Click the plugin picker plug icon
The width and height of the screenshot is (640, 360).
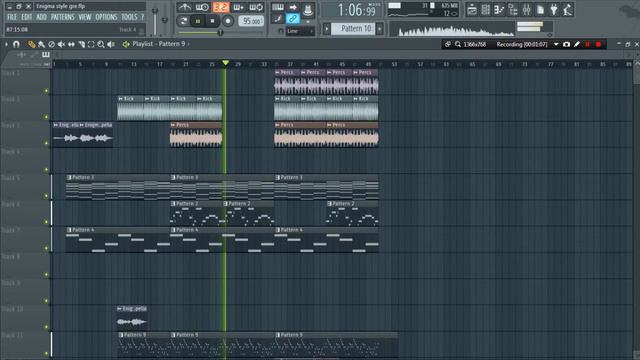click(554, 9)
